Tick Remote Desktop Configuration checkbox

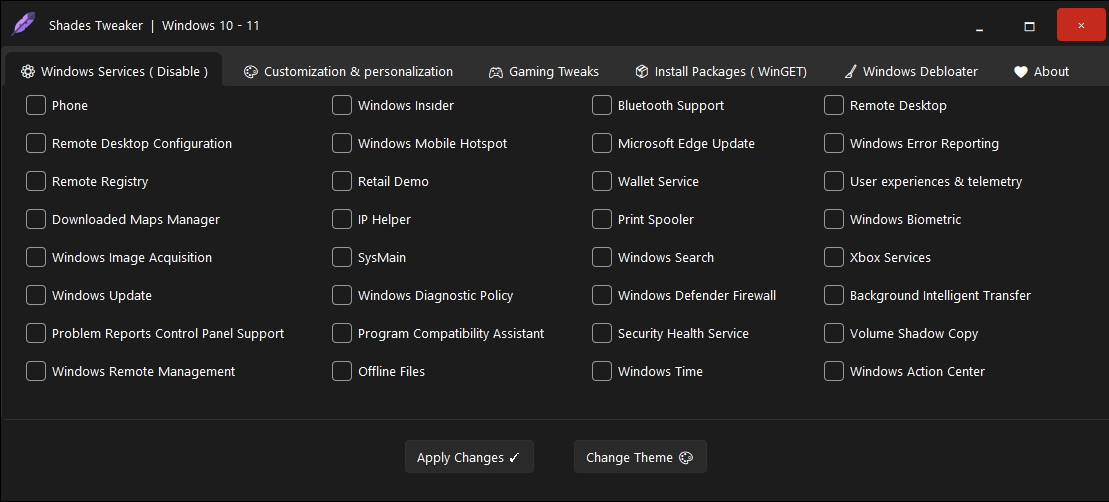pos(36,143)
